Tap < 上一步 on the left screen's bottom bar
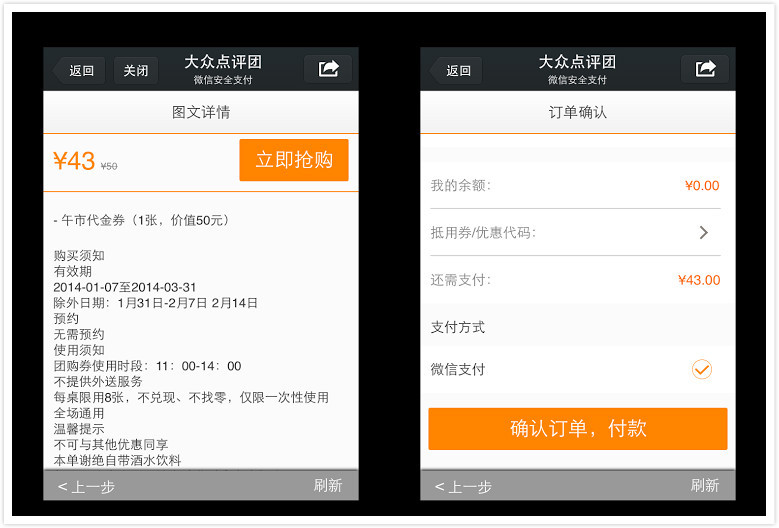 click(x=86, y=487)
